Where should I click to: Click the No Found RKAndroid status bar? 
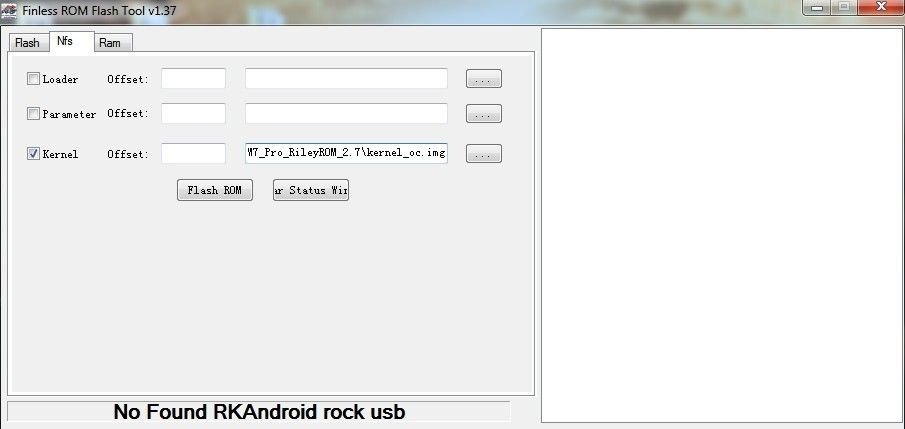(x=259, y=412)
